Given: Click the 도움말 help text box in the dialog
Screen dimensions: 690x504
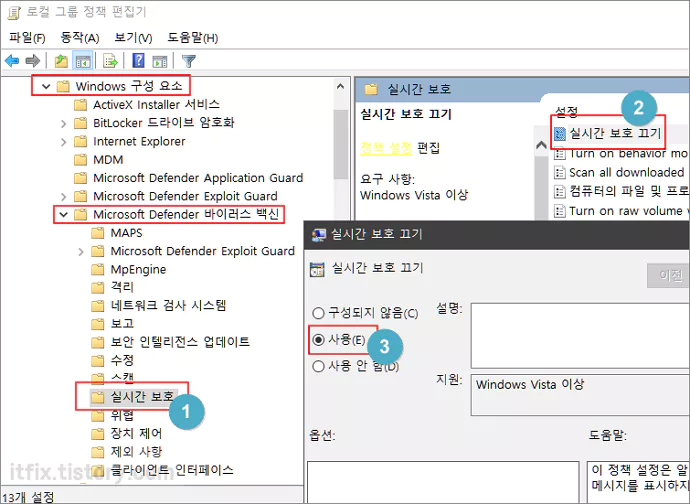Looking at the screenshot, I should pyautogui.click(x=638, y=482).
